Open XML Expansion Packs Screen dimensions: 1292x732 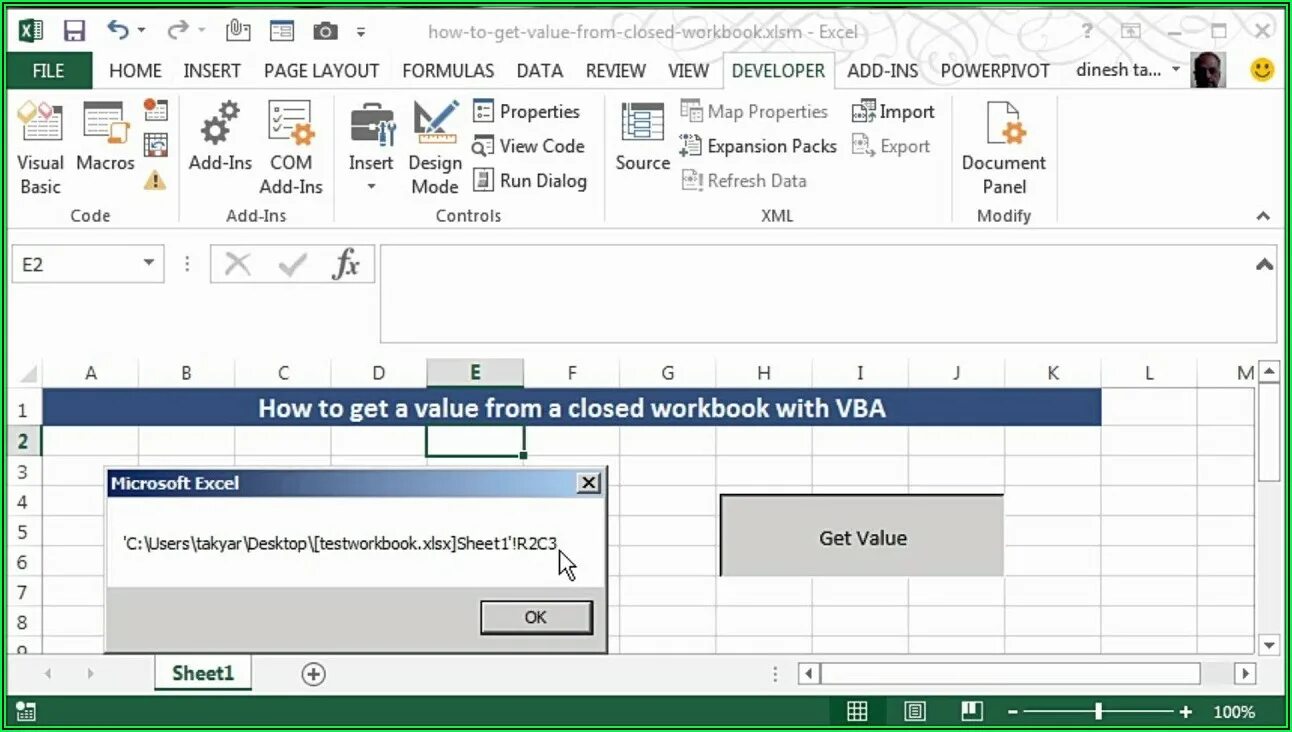tap(758, 146)
